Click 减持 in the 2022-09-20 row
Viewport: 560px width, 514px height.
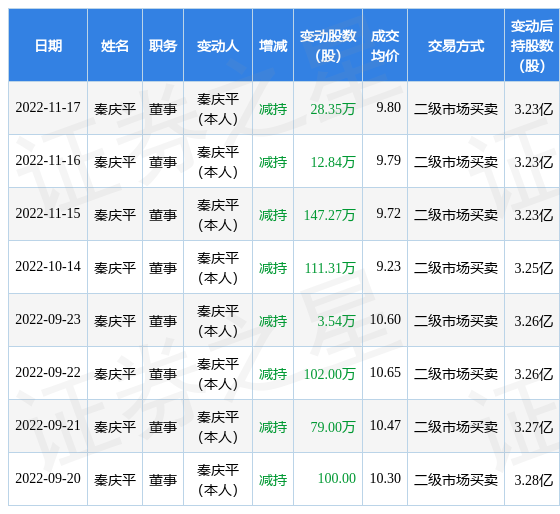(273, 480)
